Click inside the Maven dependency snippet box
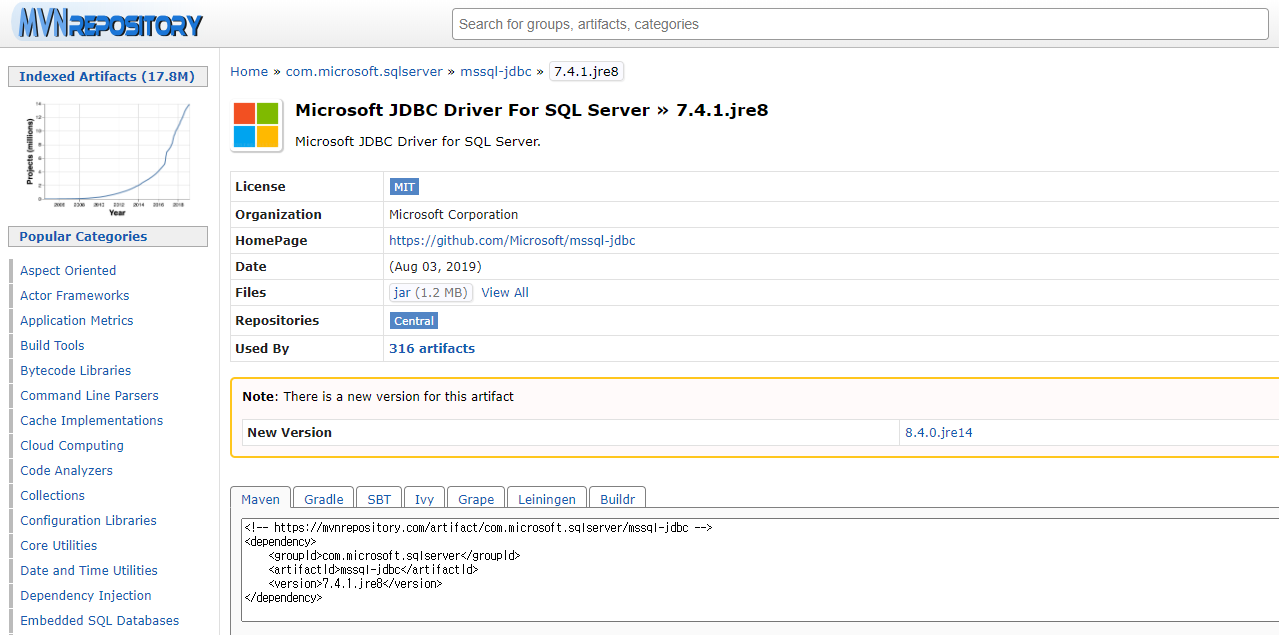Image resolution: width=1279 pixels, height=635 pixels. point(760,570)
